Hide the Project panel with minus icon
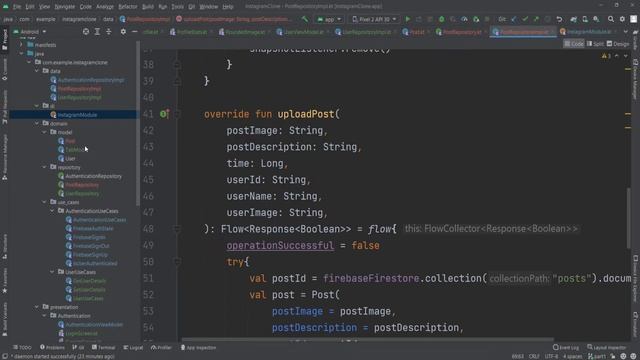Image resolution: width=640 pixels, height=360 pixels. [x=134, y=32]
